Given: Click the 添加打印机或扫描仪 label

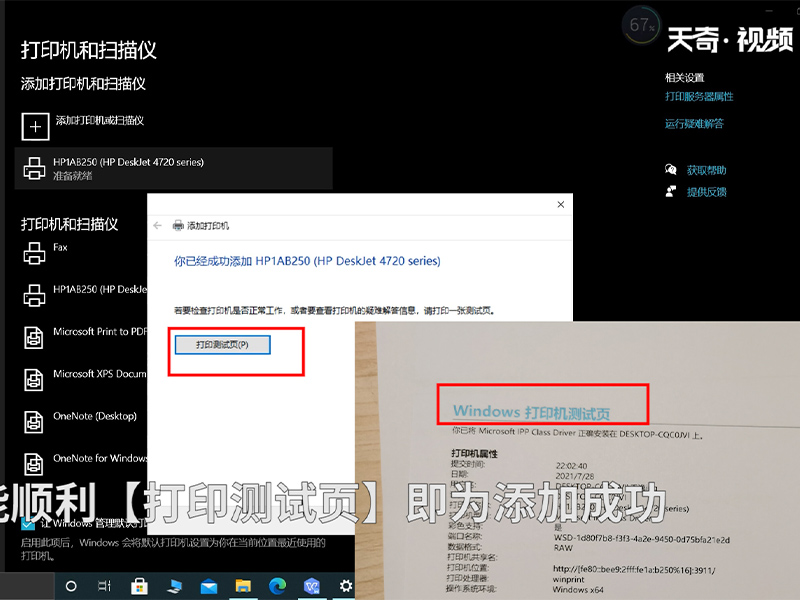Looking at the screenshot, I should (x=100, y=121).
